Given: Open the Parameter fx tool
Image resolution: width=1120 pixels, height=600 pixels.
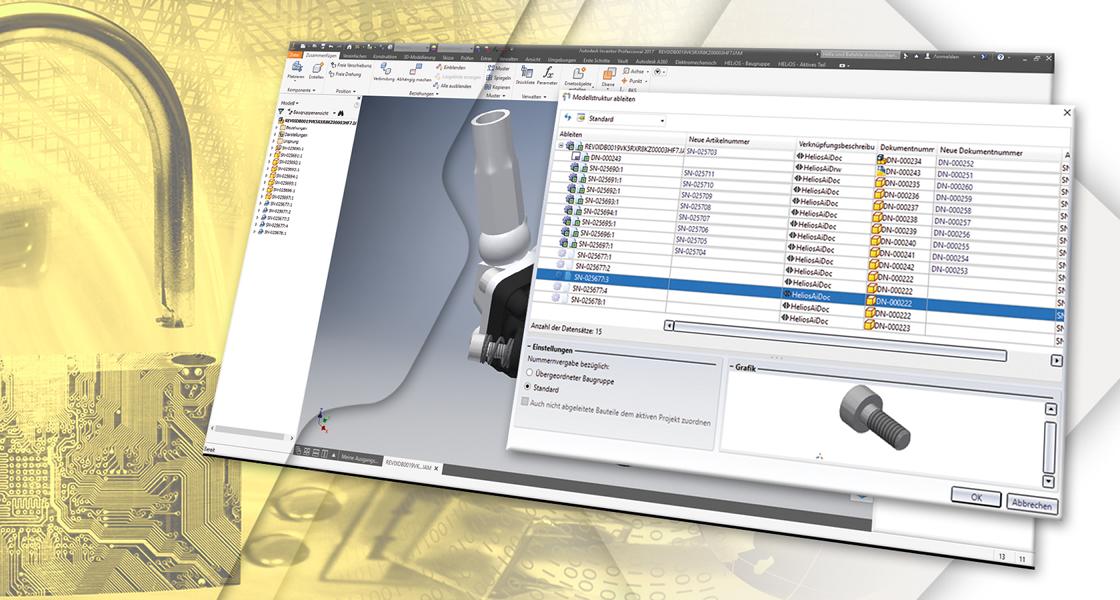Looking at the screenshot, I should pos(548,75).
